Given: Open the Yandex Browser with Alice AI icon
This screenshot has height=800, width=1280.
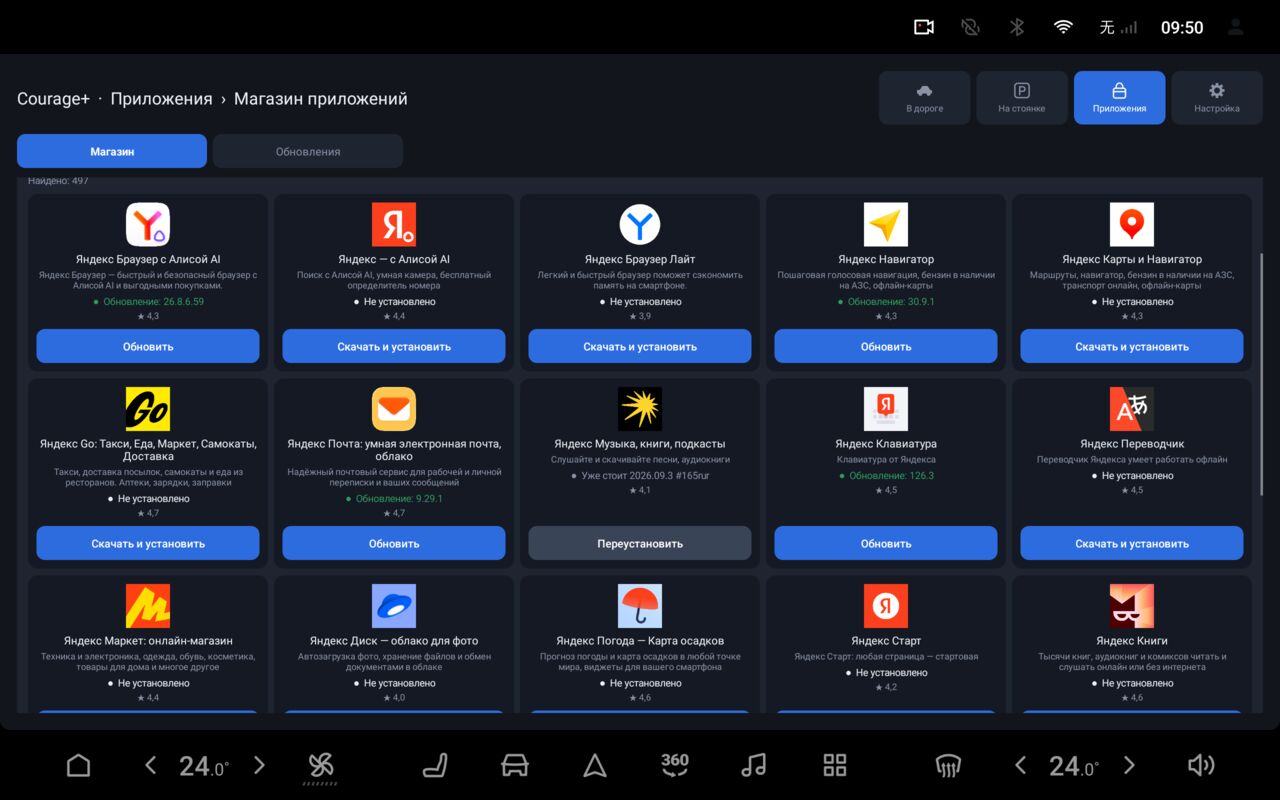Looking at the screenshot, I should (x=148, y=225).
